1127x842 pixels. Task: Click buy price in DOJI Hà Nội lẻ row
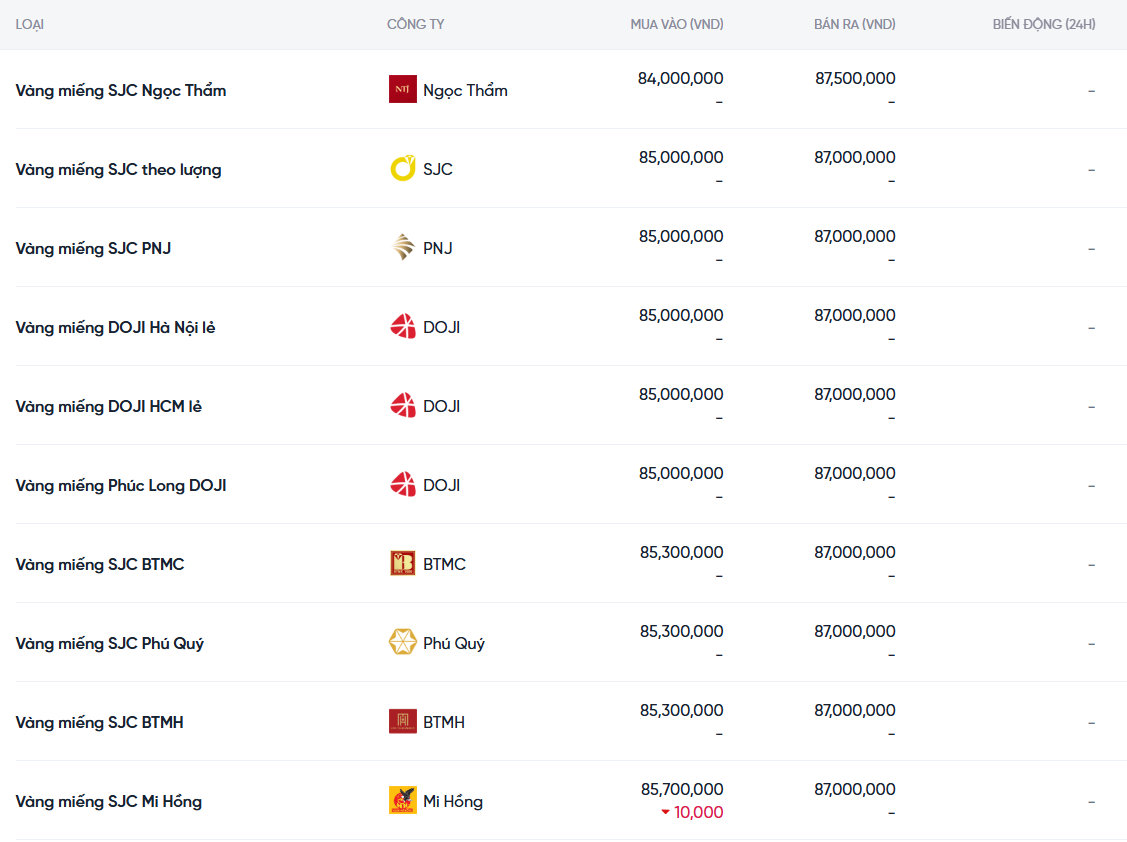pos(681,316)
